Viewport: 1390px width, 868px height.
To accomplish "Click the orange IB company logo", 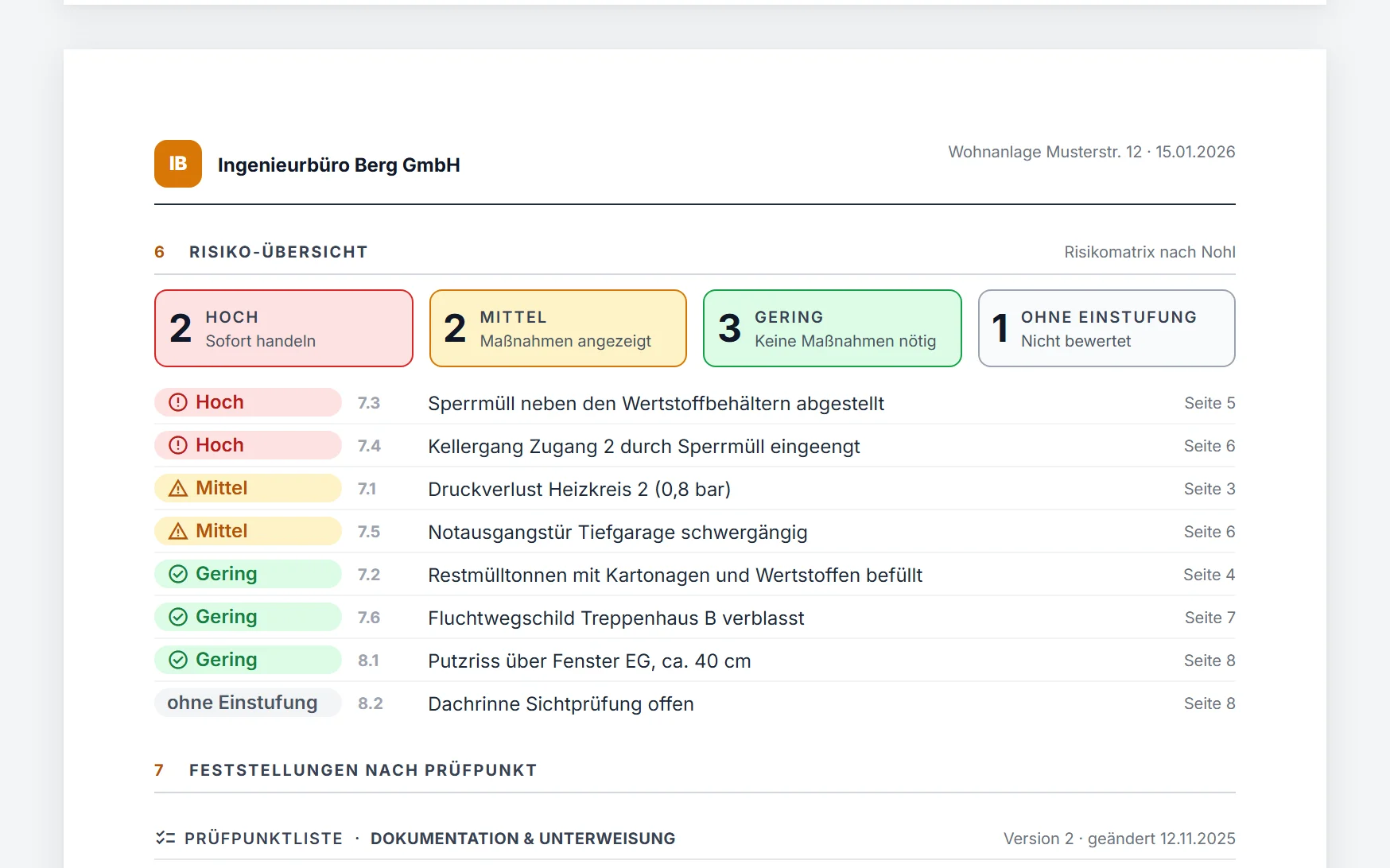I will pyautogui.click(x=178, y=164).
